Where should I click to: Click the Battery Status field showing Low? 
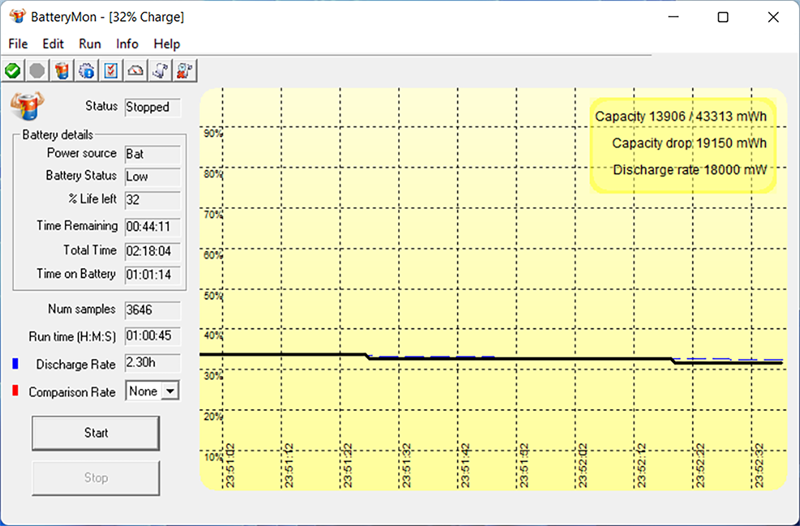153,177
